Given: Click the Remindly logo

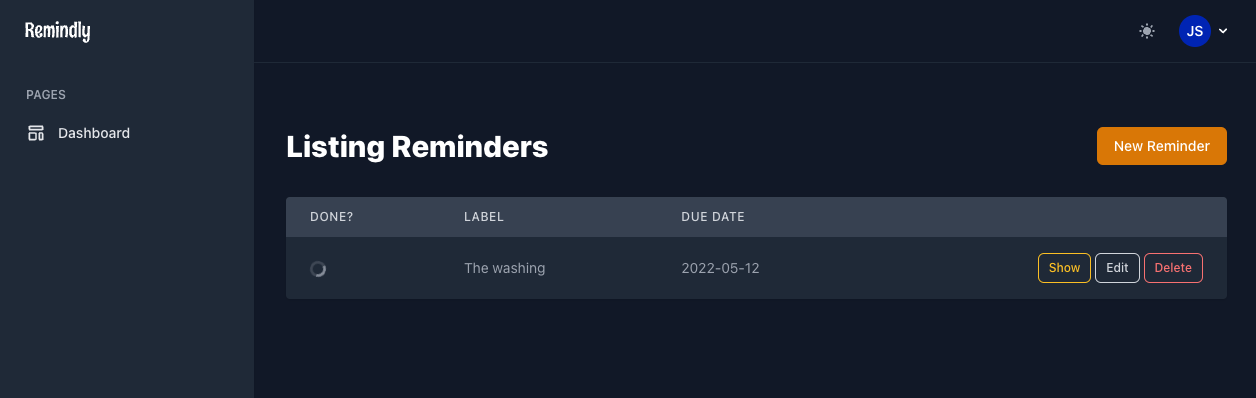Looking at the screenshot, I should [58, 32].
